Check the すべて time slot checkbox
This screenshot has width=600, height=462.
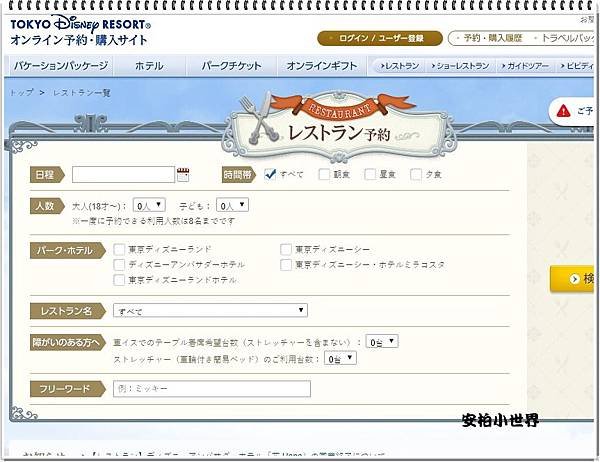270,174
